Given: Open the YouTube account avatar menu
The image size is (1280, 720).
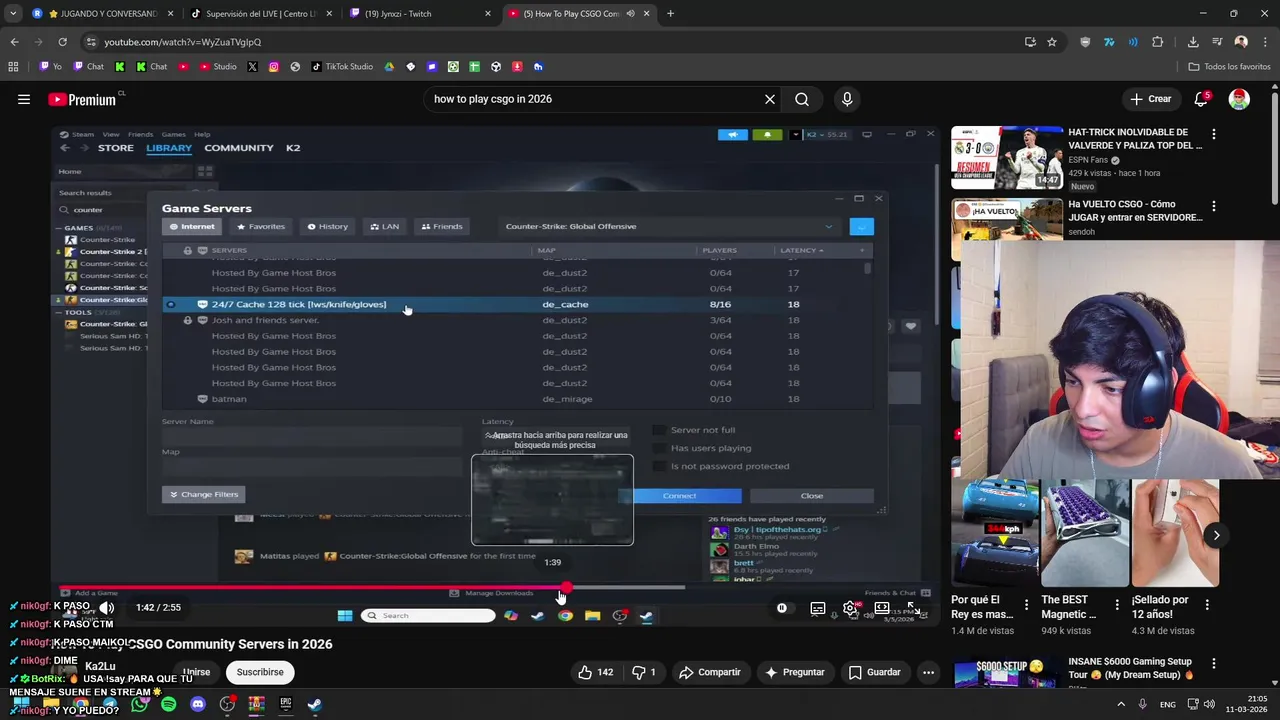Looking at the screenshot, I should pyautogui.click(x=1239, y=99).
